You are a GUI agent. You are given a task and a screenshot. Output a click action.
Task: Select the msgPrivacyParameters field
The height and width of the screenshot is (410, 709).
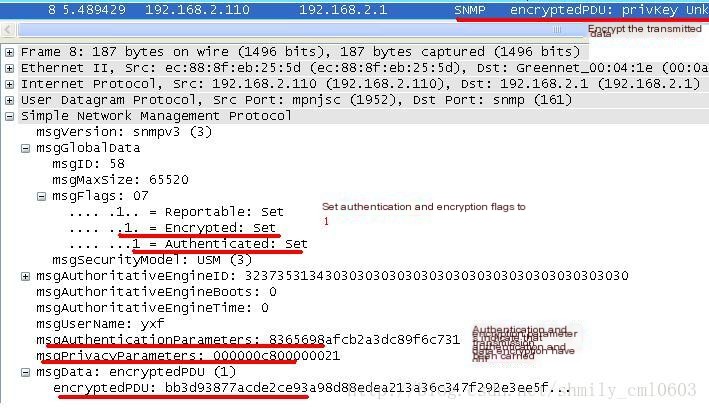point(188,356)
